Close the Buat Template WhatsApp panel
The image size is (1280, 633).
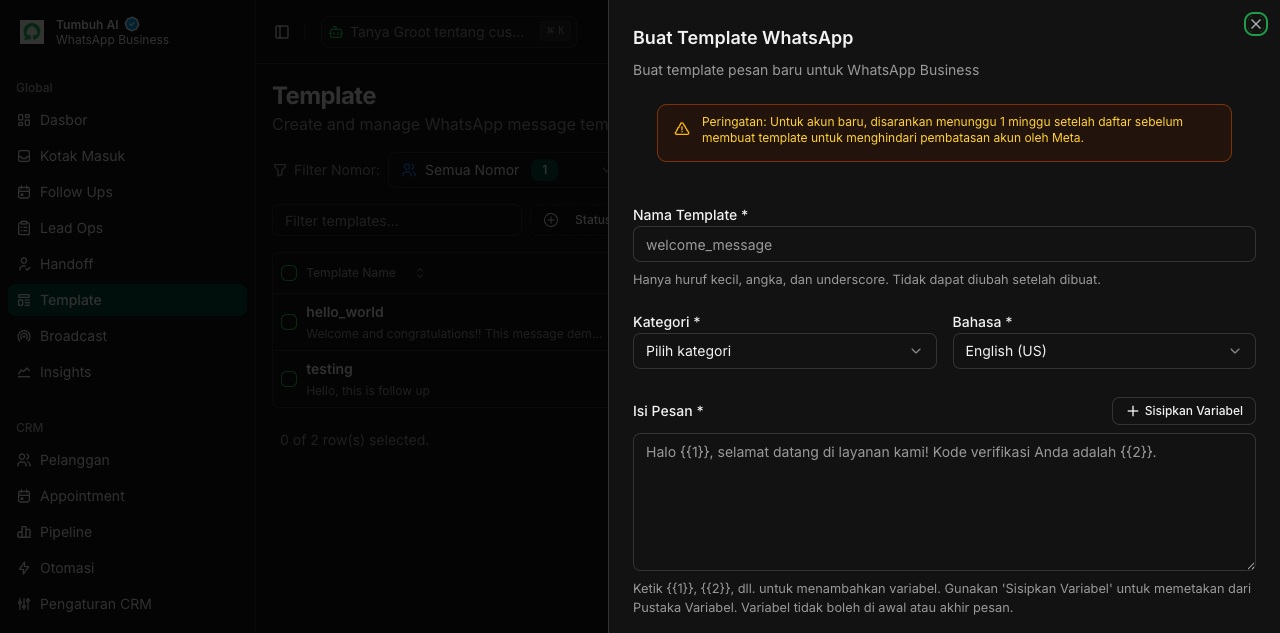coord(1256,24)
